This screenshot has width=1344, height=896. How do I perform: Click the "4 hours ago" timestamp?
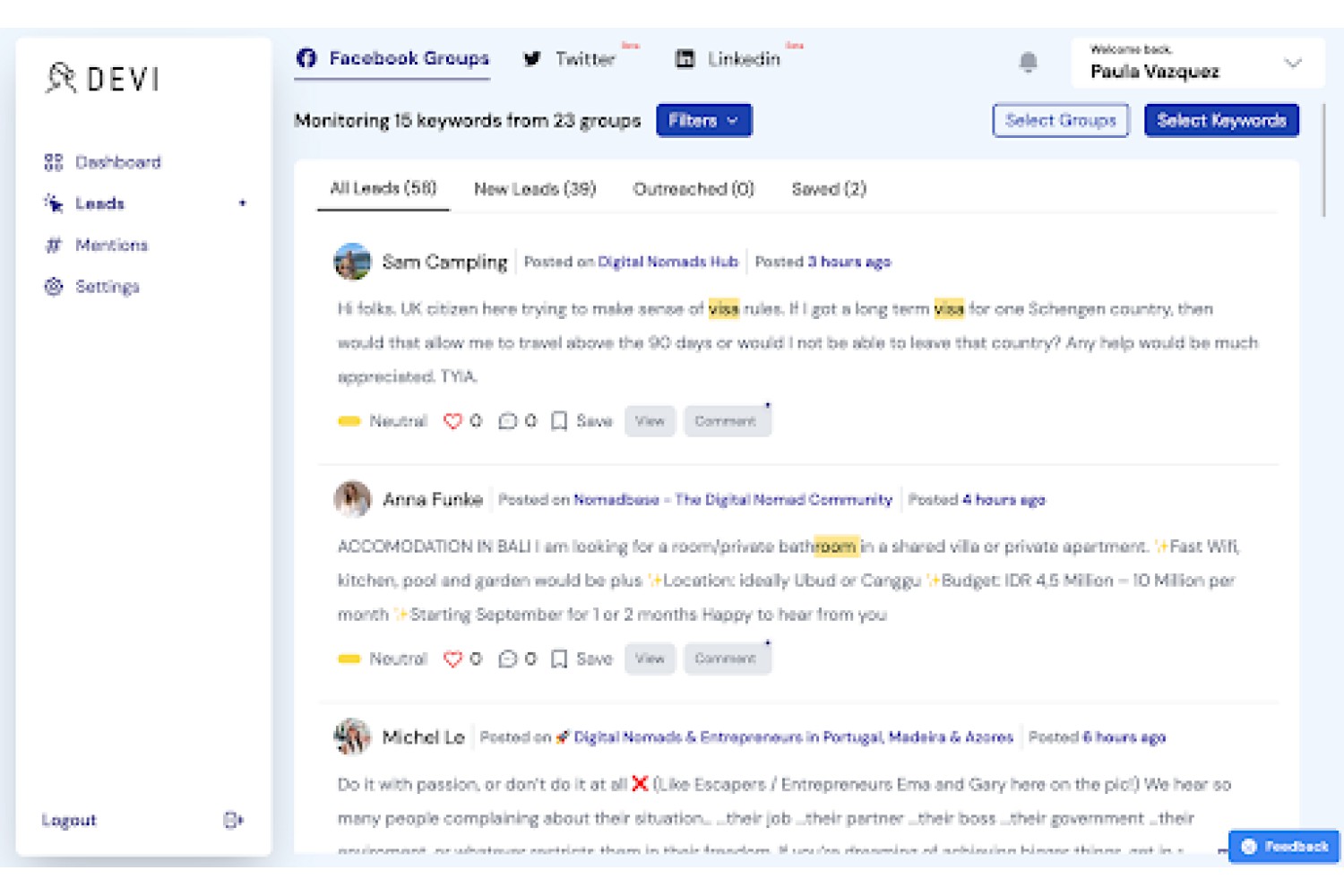[1004, 499]
